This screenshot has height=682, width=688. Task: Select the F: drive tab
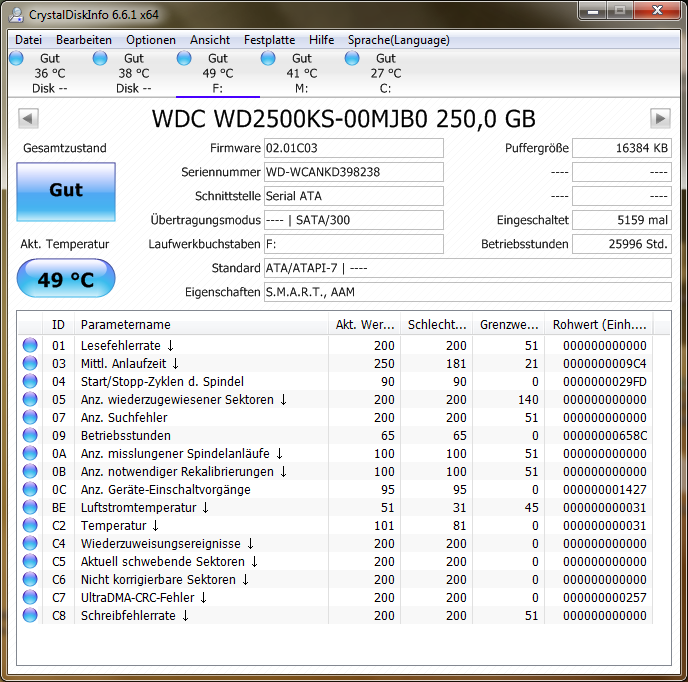(x=218, y=73)
